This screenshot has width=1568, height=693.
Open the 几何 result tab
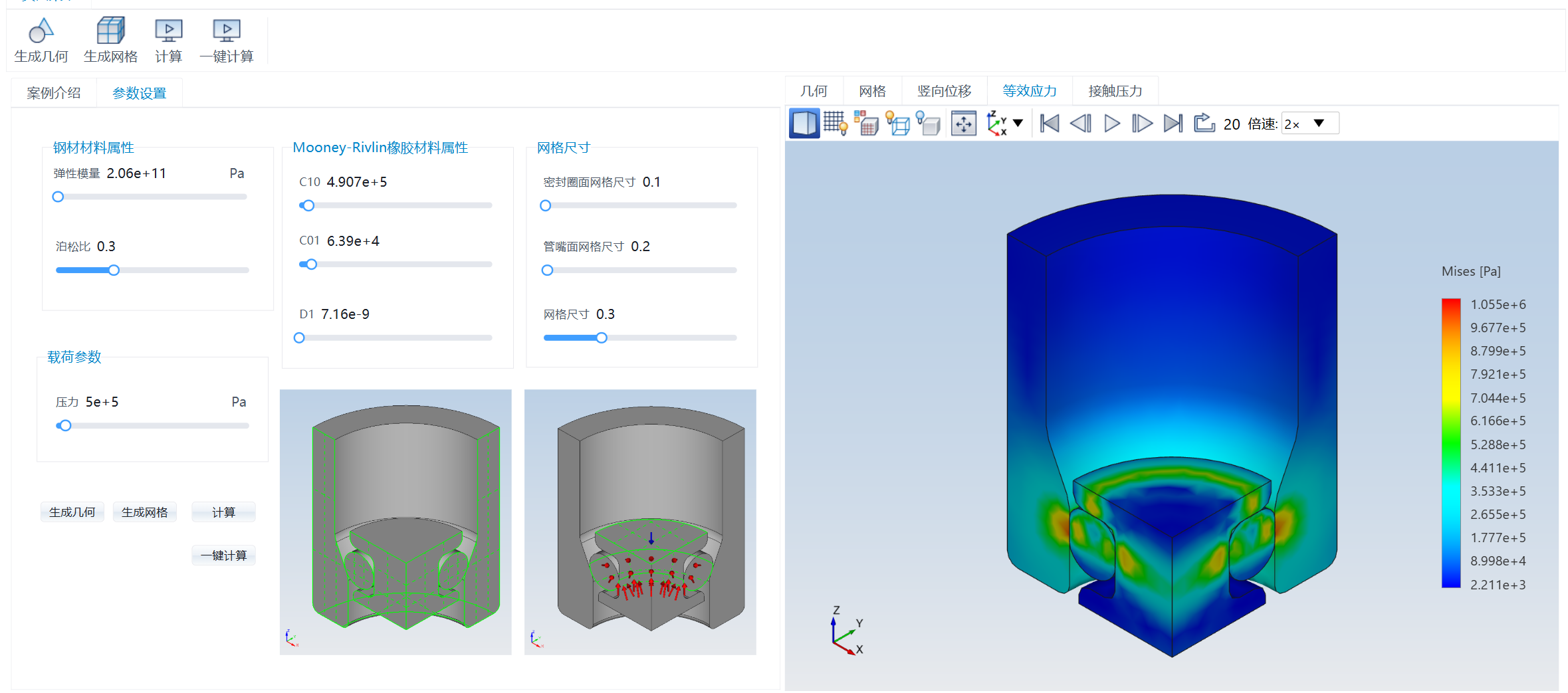[x=814, y=91]
